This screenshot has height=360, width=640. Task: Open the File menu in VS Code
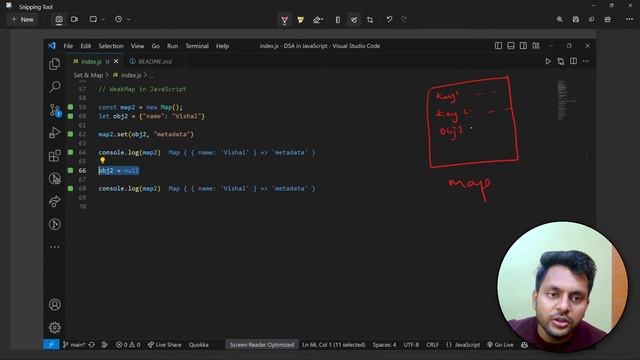coord(68,46)
